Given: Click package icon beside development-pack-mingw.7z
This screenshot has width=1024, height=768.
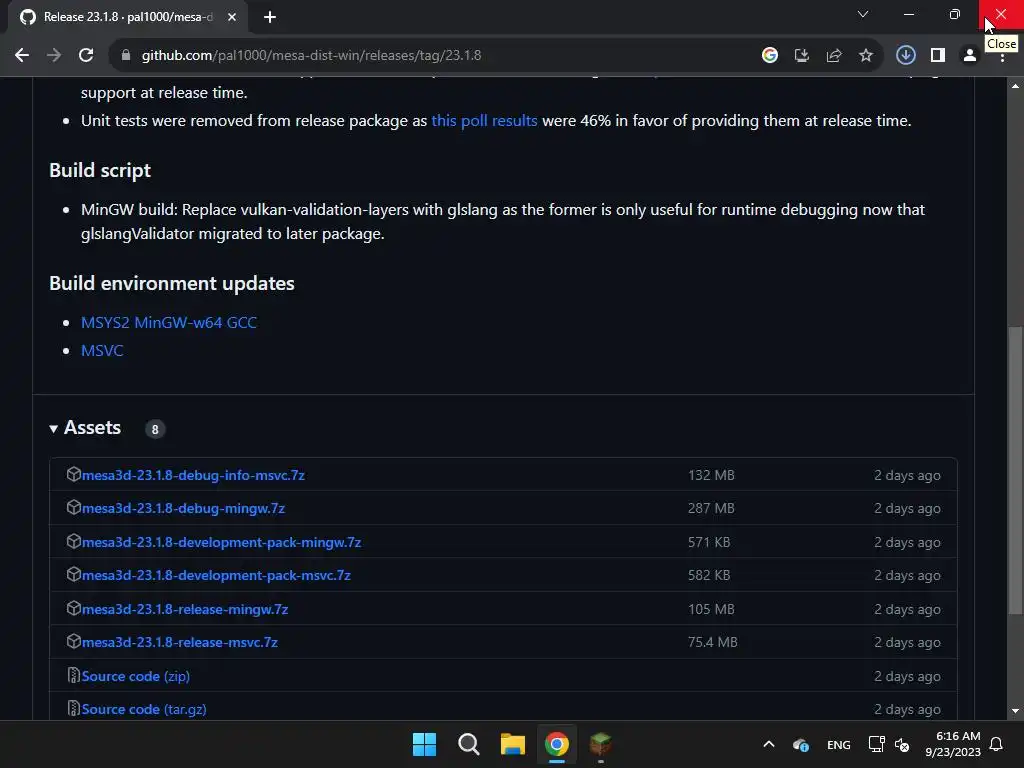Looking at the screenshot, I should pyautogui.click(x=74, y=541).
